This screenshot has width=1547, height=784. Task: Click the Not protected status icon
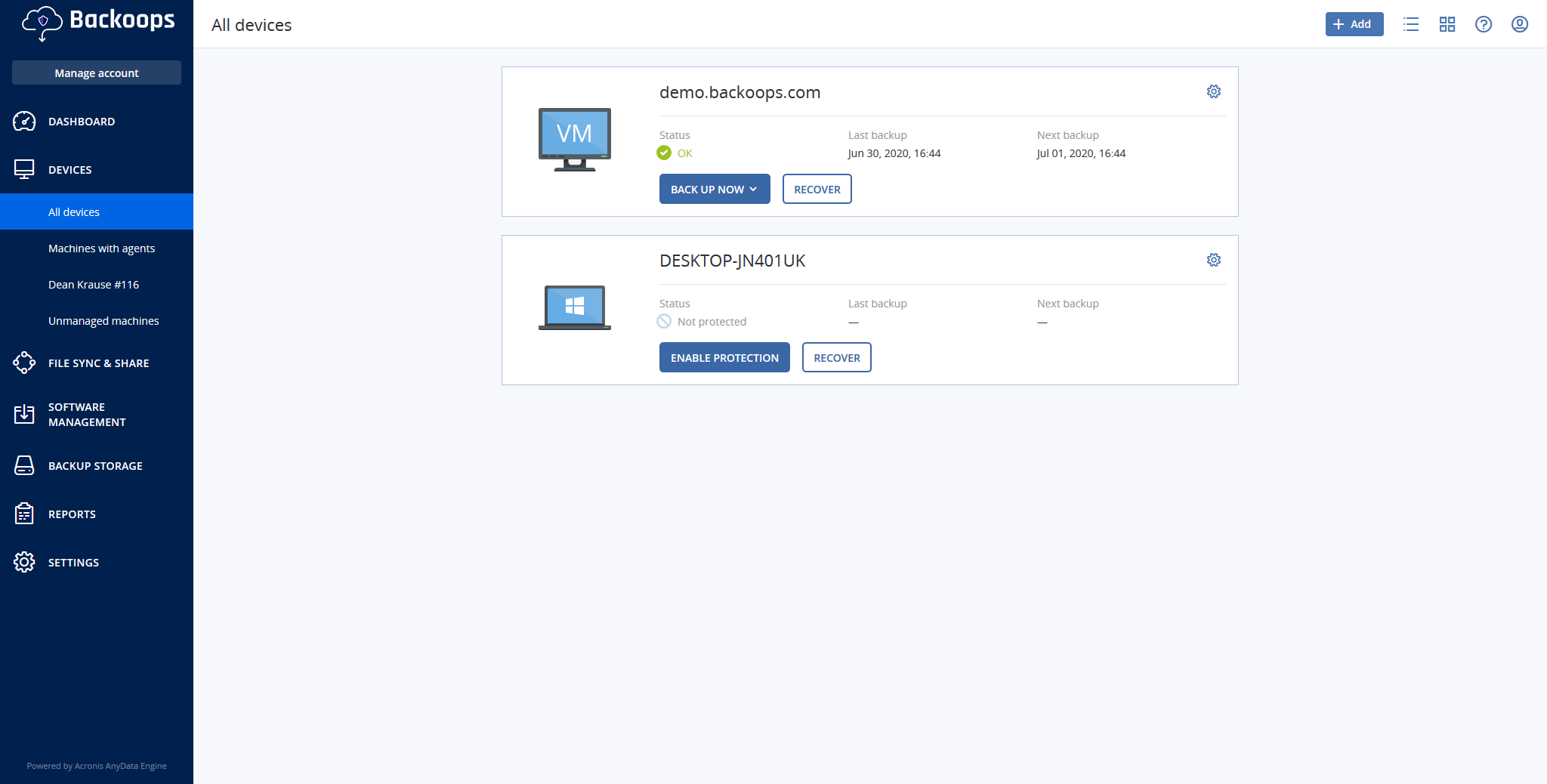coord(664,321)
